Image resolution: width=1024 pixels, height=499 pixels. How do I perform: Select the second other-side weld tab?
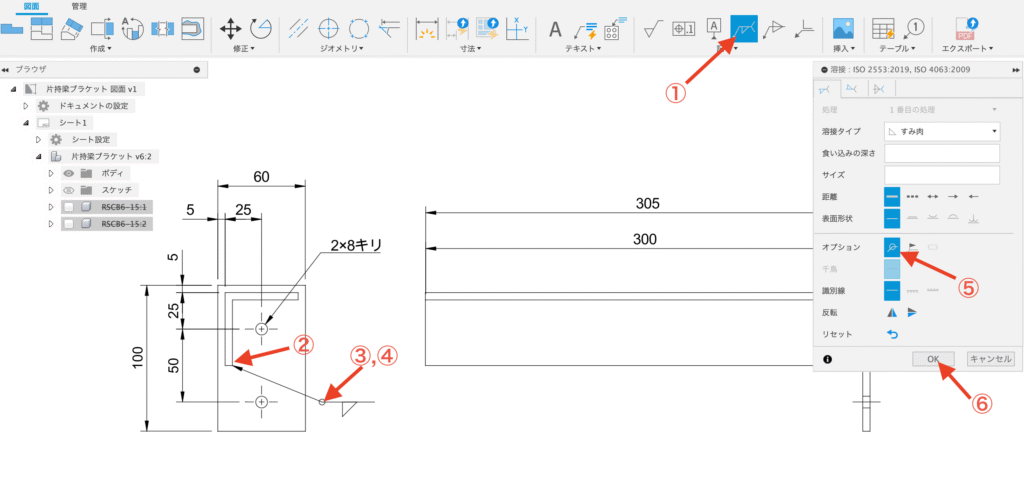[x=852, y=88]
